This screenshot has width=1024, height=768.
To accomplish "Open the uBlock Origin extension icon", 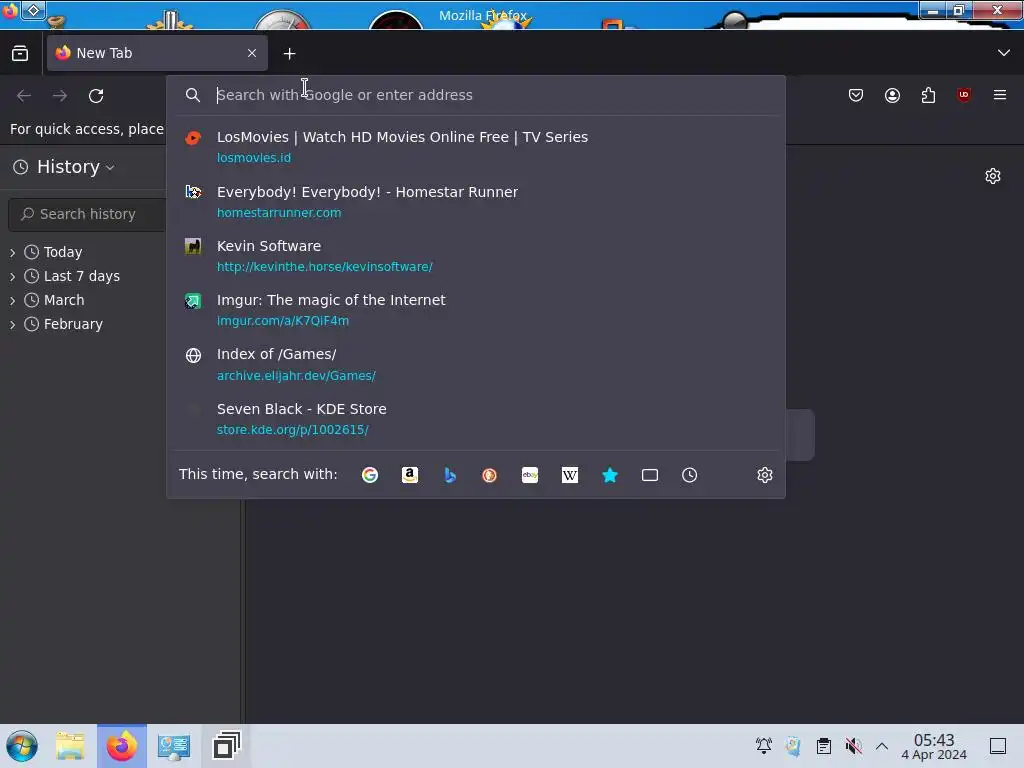I will (x=964, y=95).
